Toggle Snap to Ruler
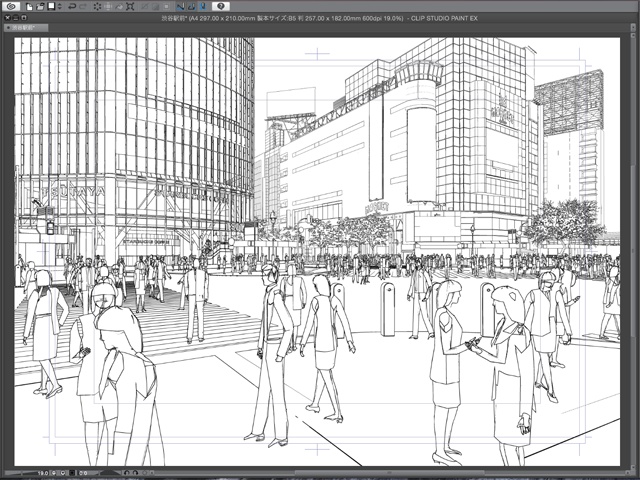The width and height of the screenshot is (640, 480). click(180, 6)
